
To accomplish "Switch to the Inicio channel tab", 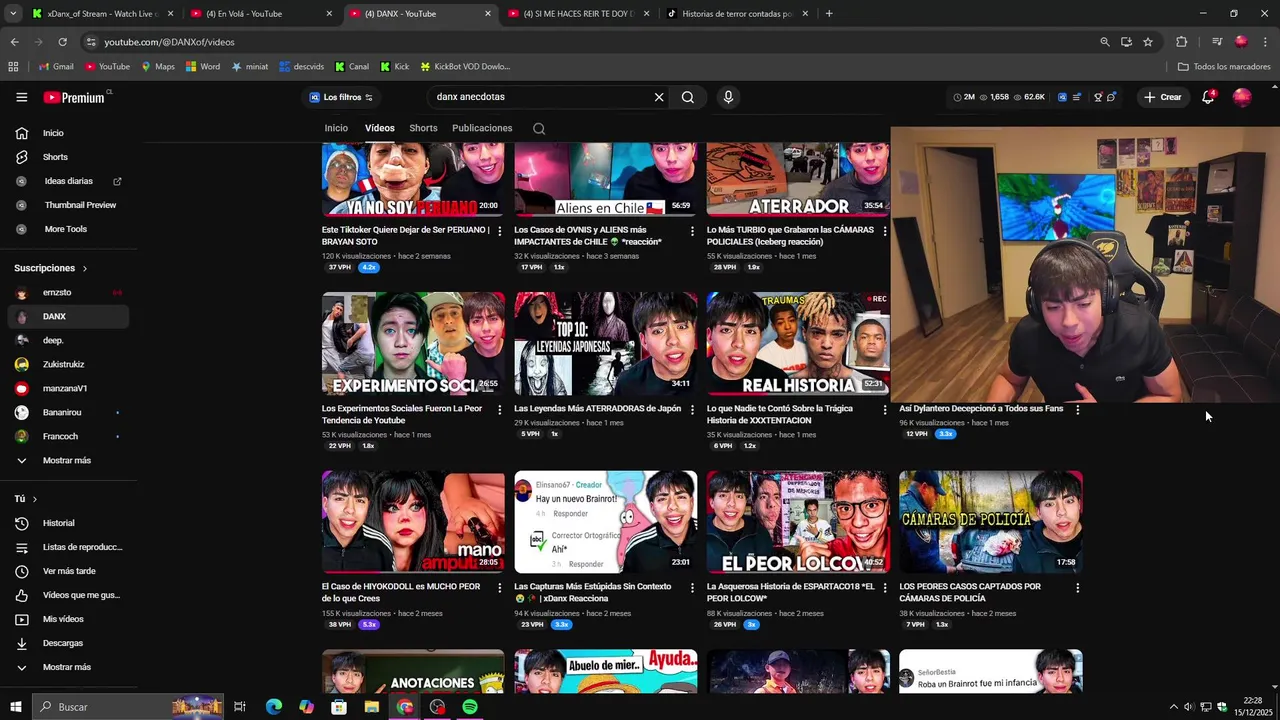I will pyautogui.click(x=336, y=128).
